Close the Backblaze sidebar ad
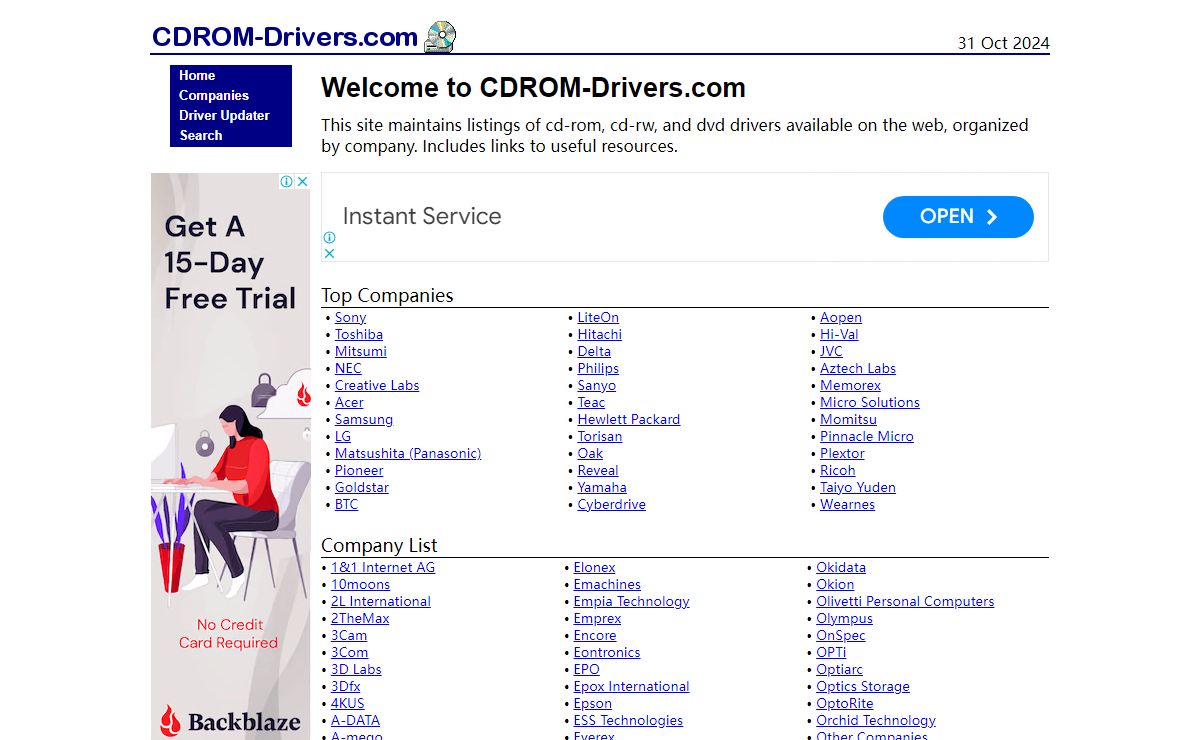The width and height of the screenshot is (1200, 740). pos(302,181)
